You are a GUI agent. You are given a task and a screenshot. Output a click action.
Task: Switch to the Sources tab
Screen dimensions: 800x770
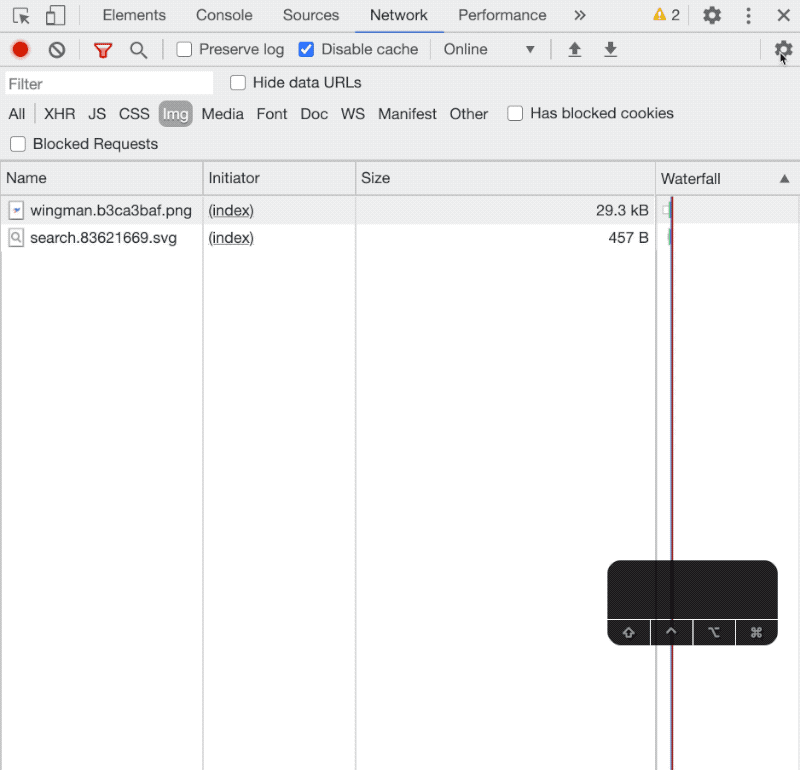click(x=311, y=16)
